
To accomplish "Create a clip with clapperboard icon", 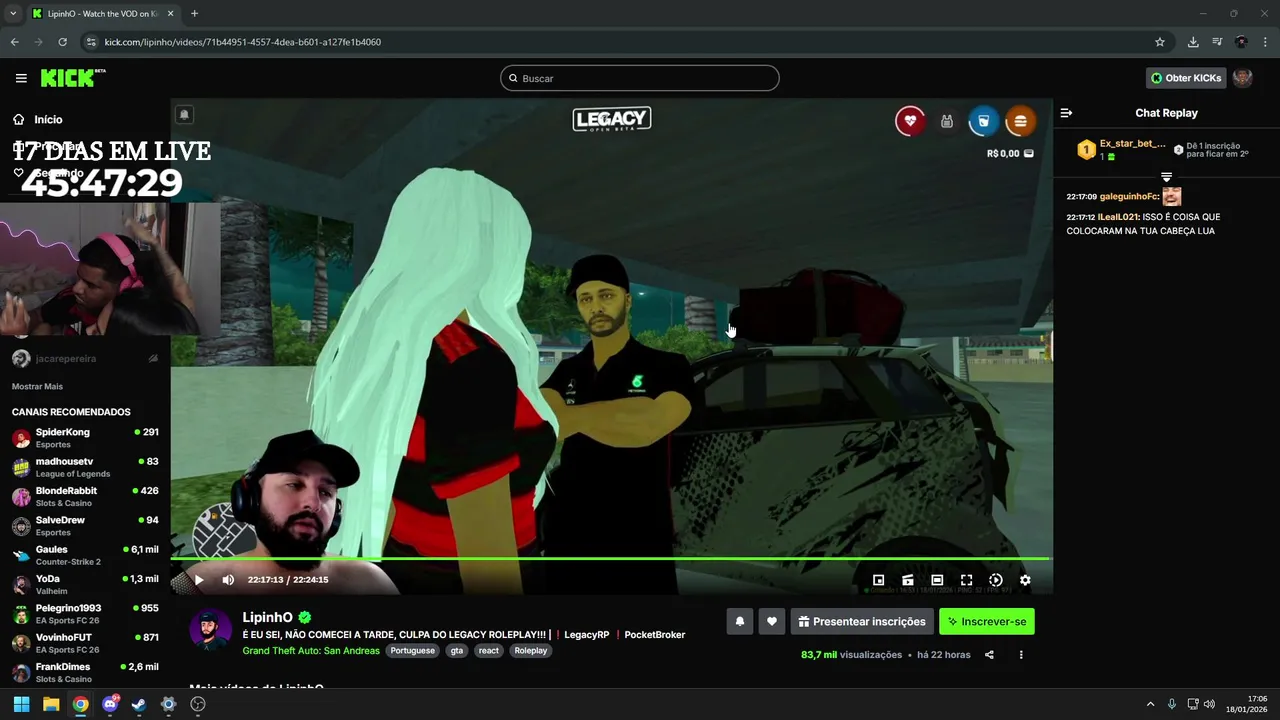I will point(908,580).
